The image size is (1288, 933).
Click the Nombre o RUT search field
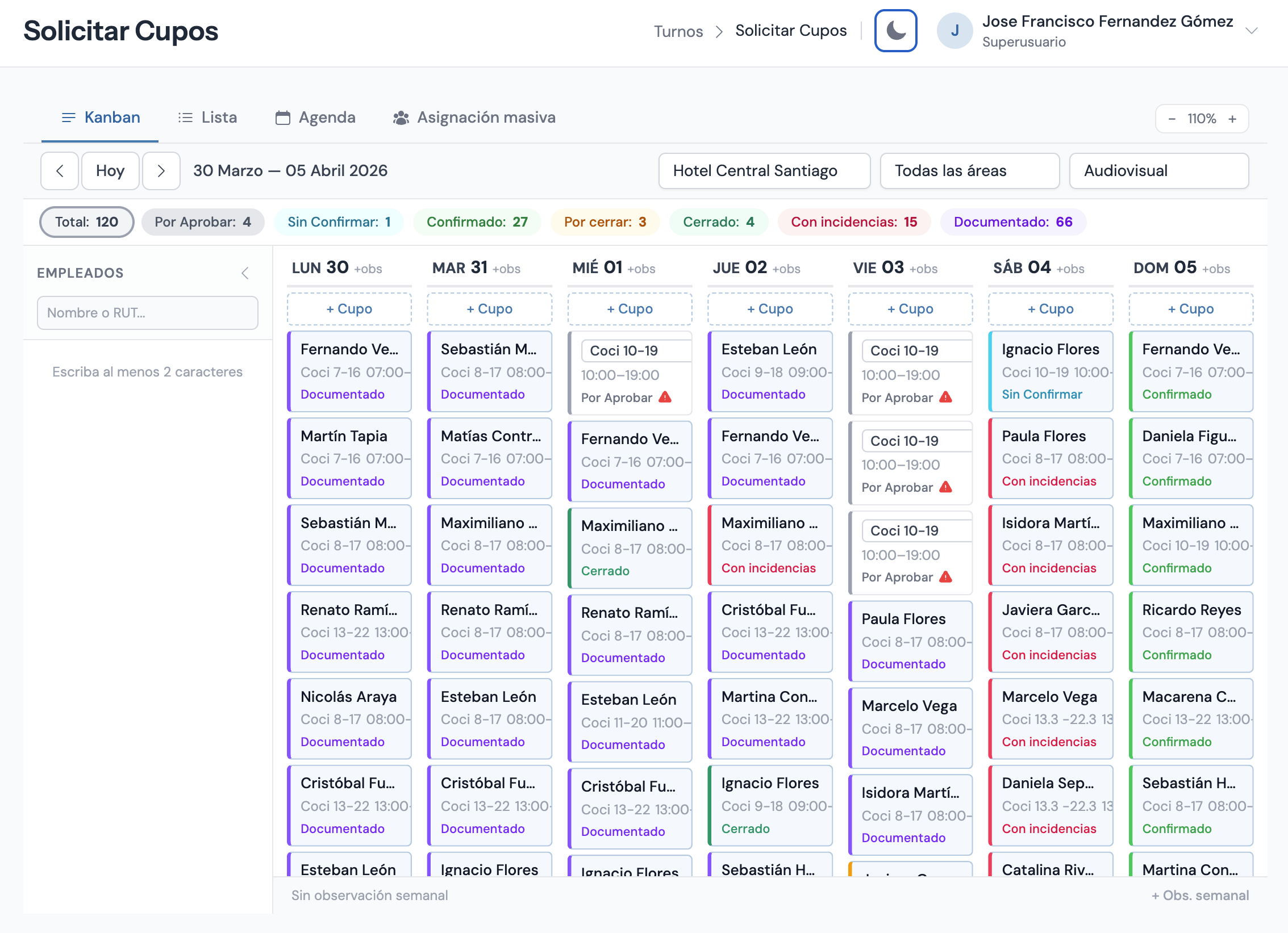[x=148, y=313]
